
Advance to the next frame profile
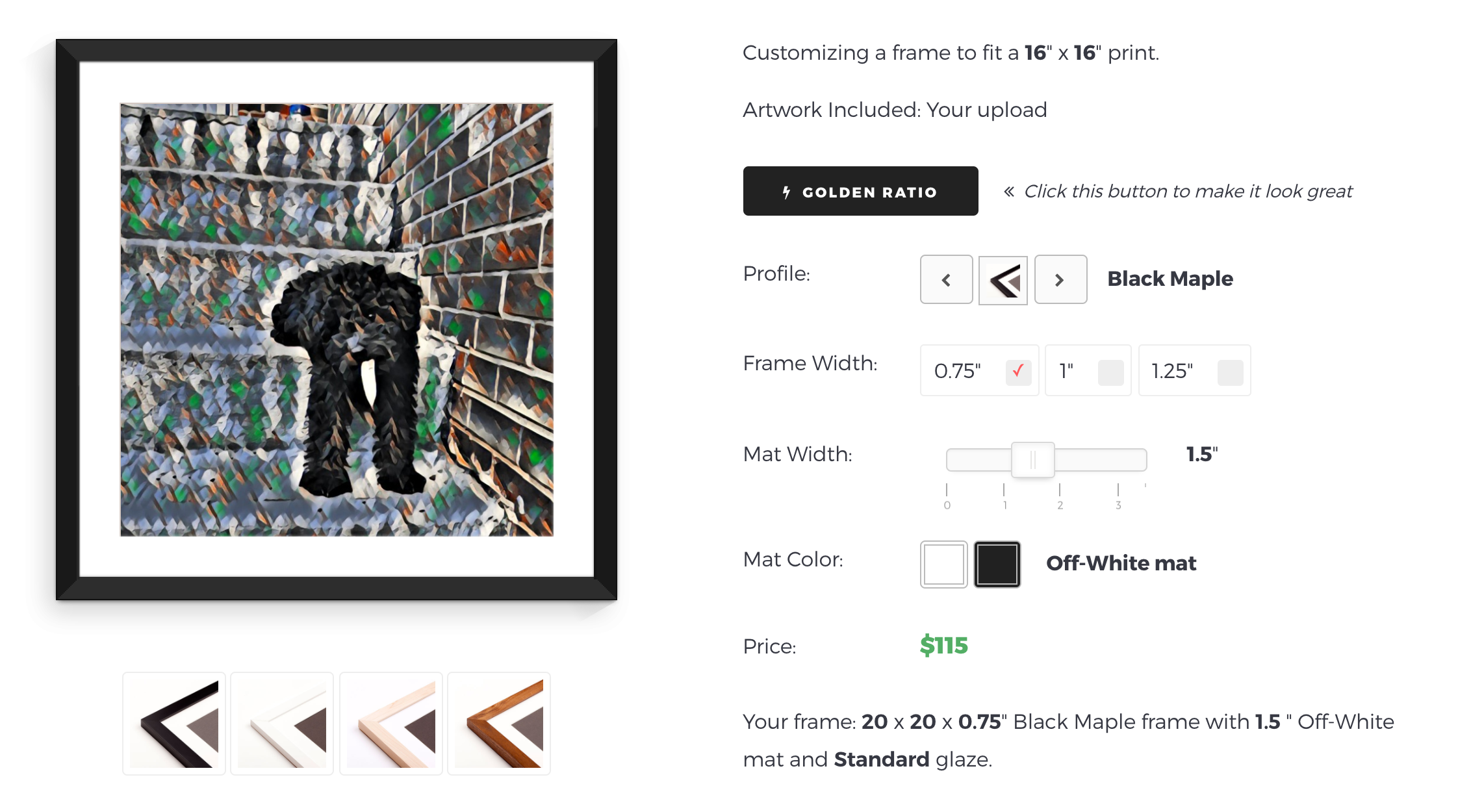pyautogui.click(x=1060, y=279)
